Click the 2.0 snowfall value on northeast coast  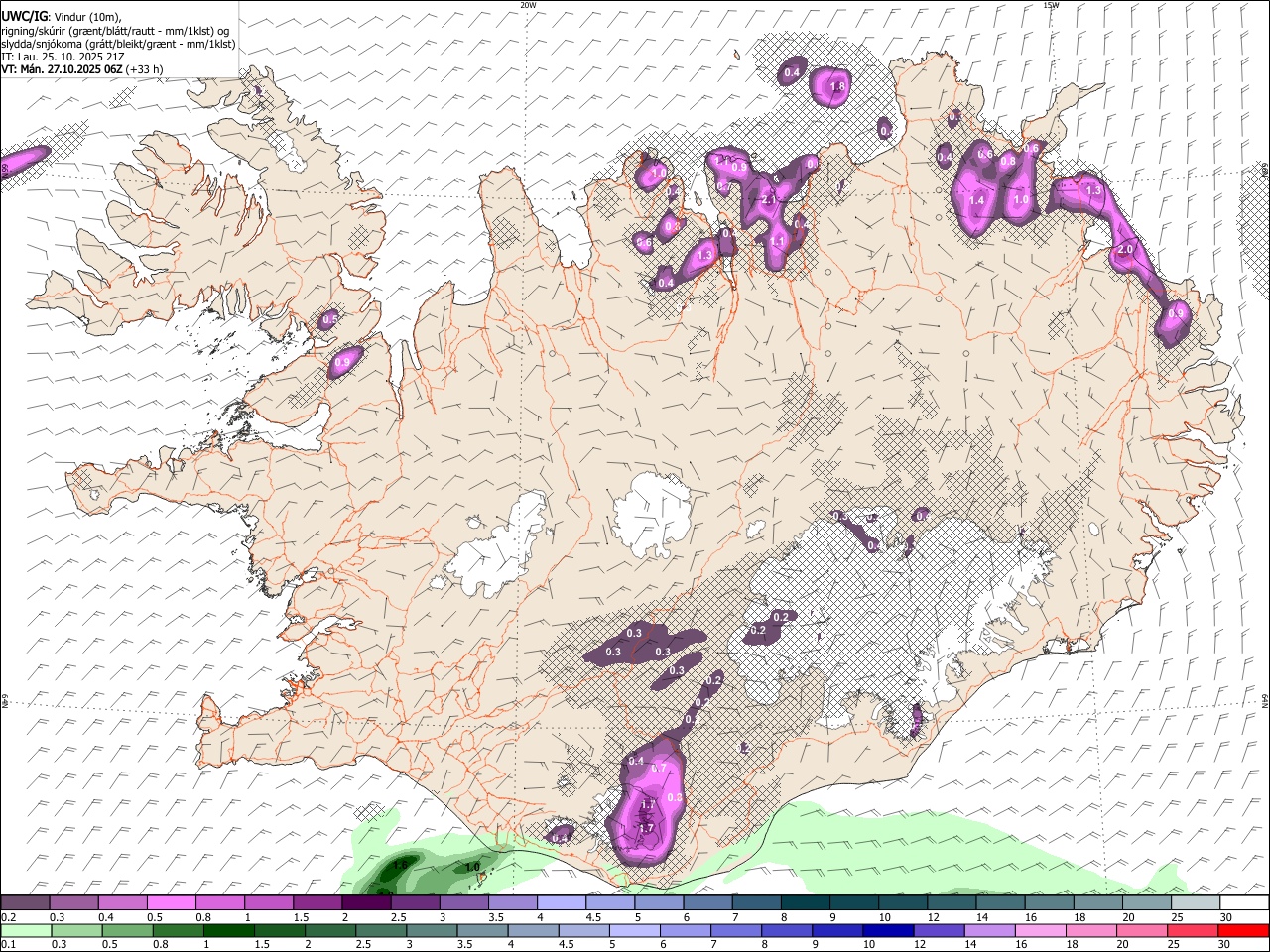tap(1126, 250)
